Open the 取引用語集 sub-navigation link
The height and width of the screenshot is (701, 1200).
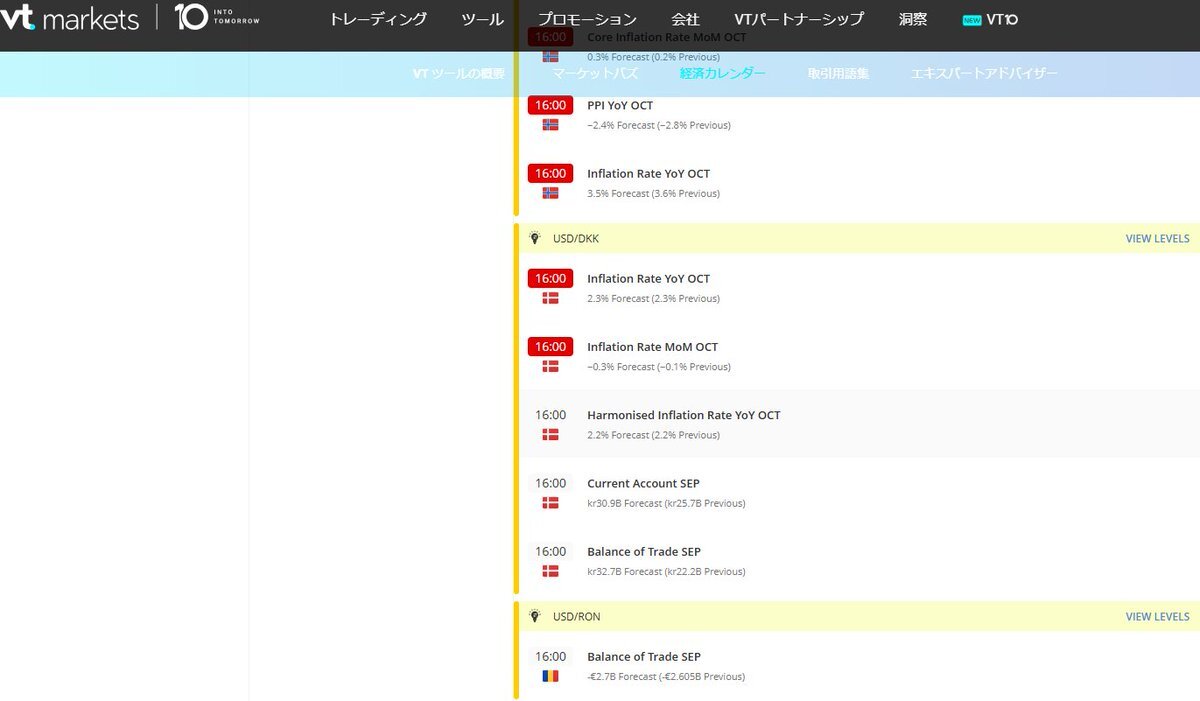click(838, 73)
